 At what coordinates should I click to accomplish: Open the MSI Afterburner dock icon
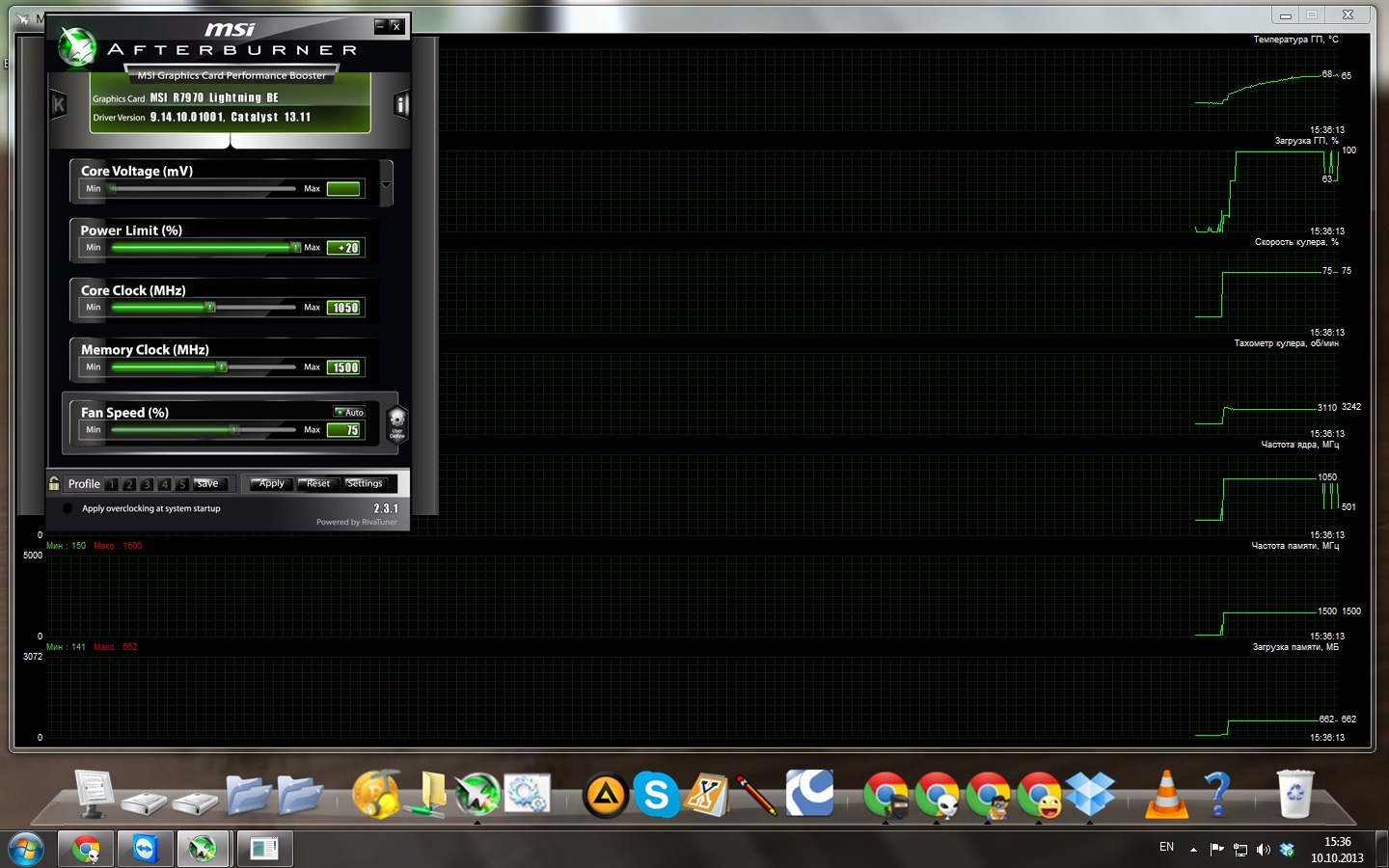(477, 796)
